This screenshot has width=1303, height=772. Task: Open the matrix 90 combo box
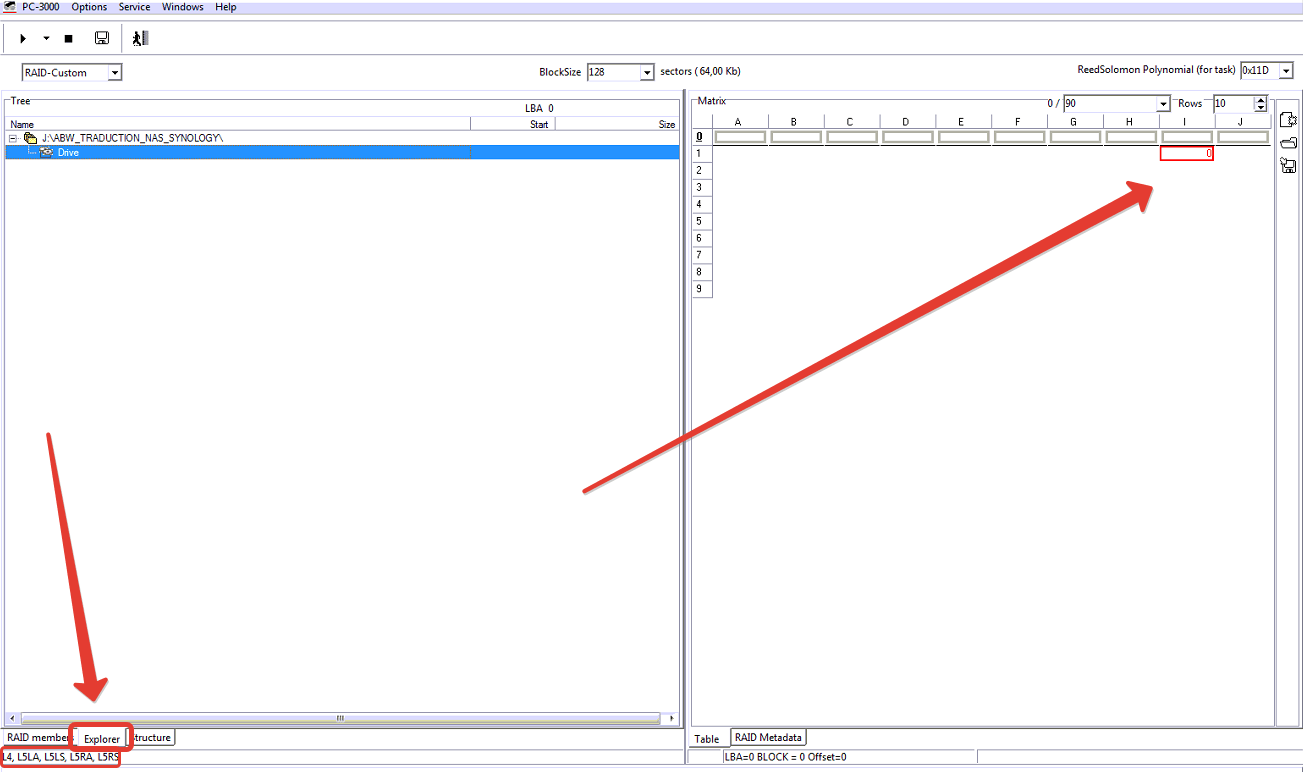click(1163, 104)
